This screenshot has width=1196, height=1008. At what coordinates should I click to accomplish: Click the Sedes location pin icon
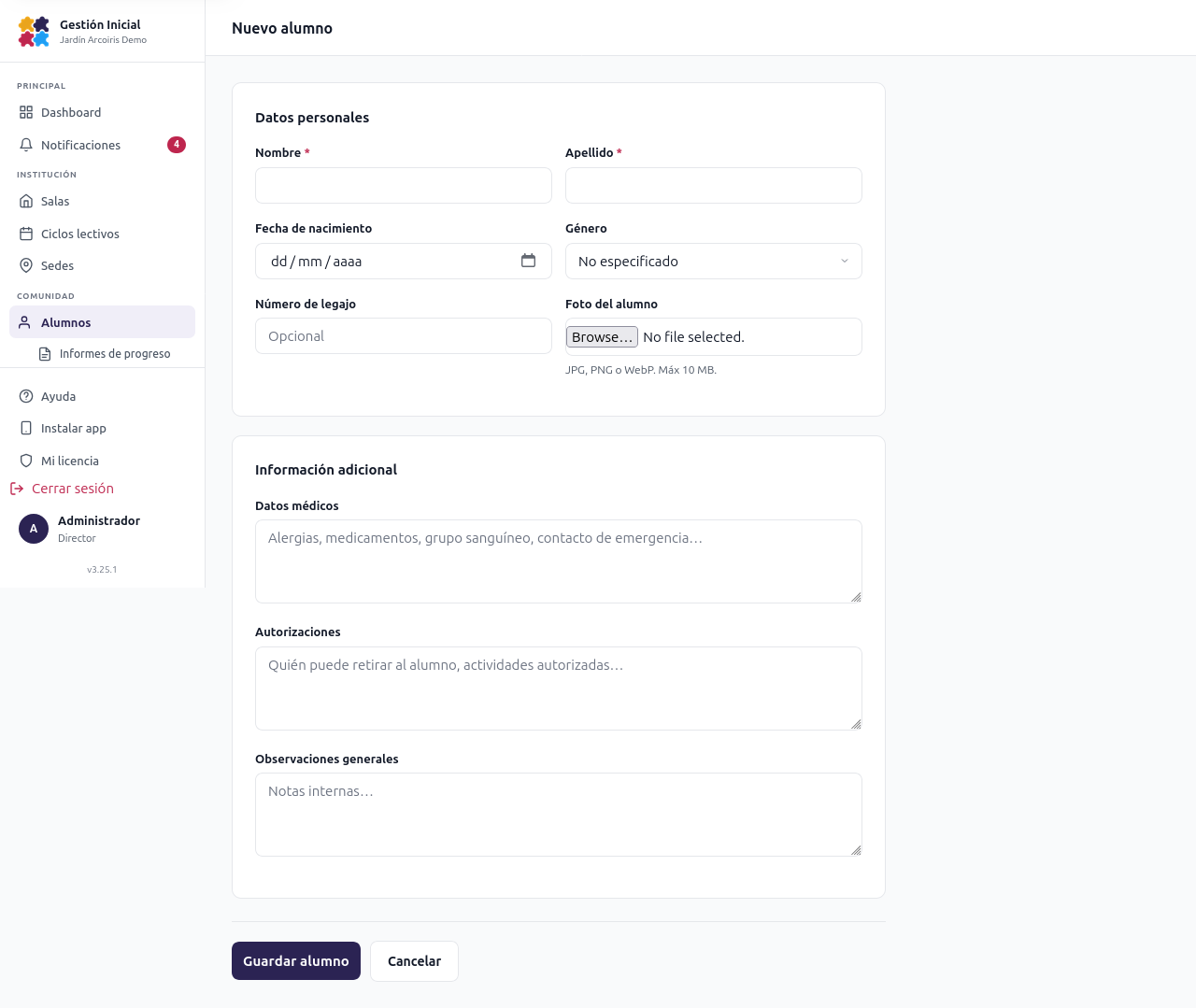(26, 265)
